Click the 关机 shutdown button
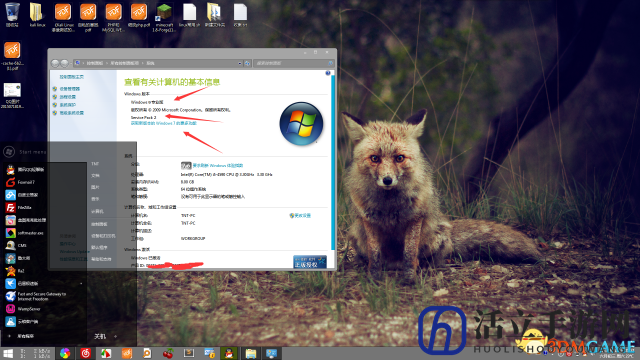The image size is (640, 360). coord(100,336)
